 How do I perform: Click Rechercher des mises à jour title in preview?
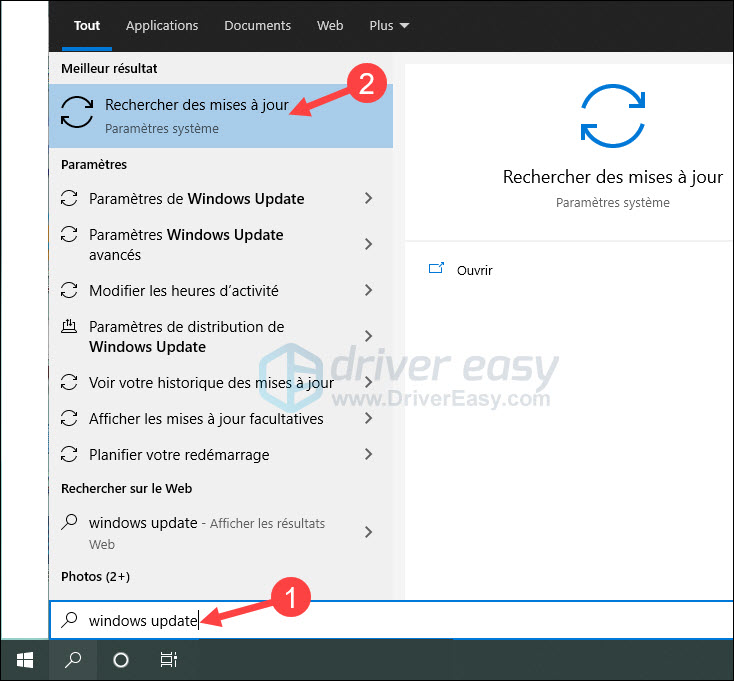(x=613, y=177)
